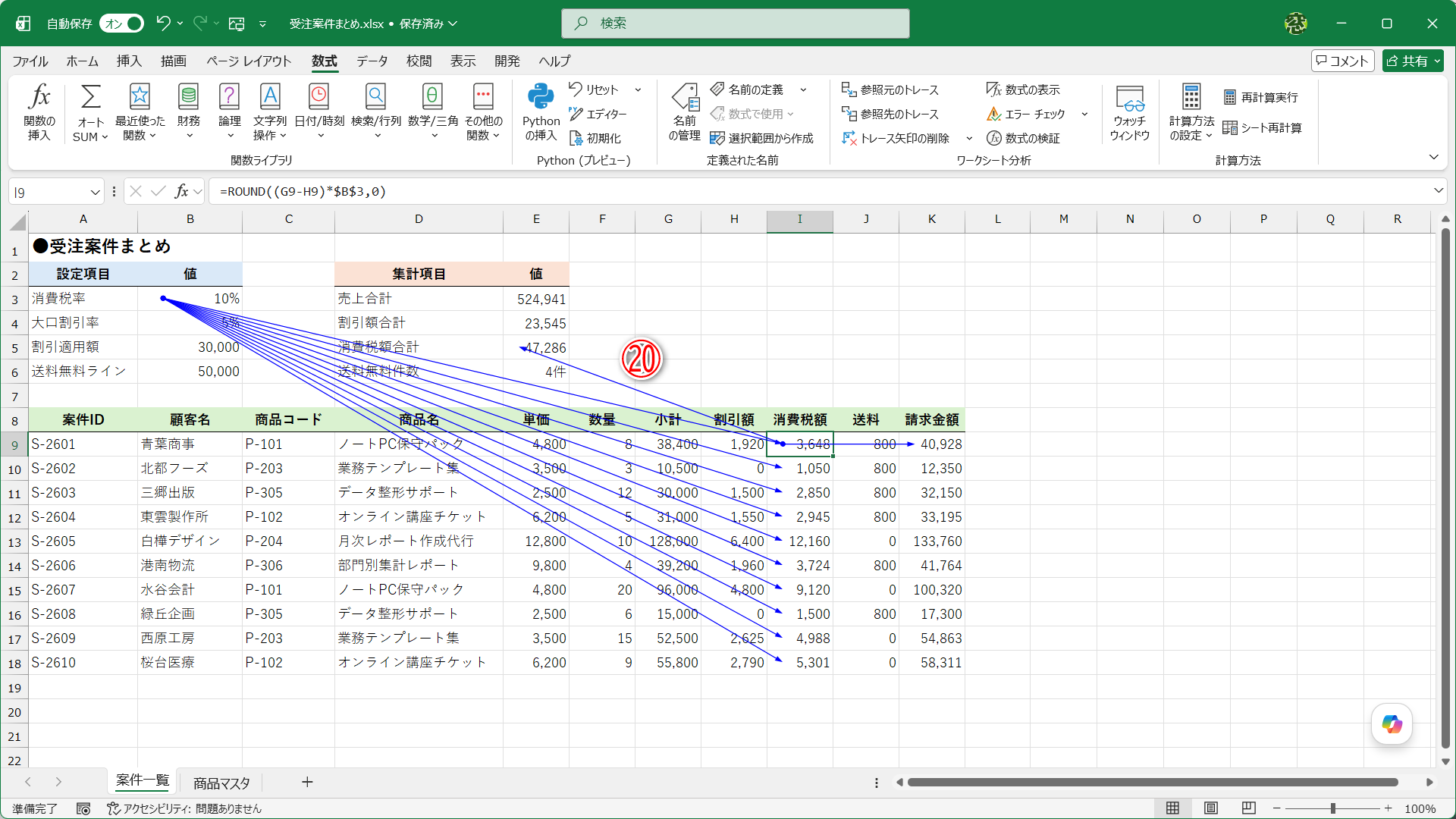Select column I header
This screenshot has width=1456, height=819.
pyautogui.click(x=799, y=219)
